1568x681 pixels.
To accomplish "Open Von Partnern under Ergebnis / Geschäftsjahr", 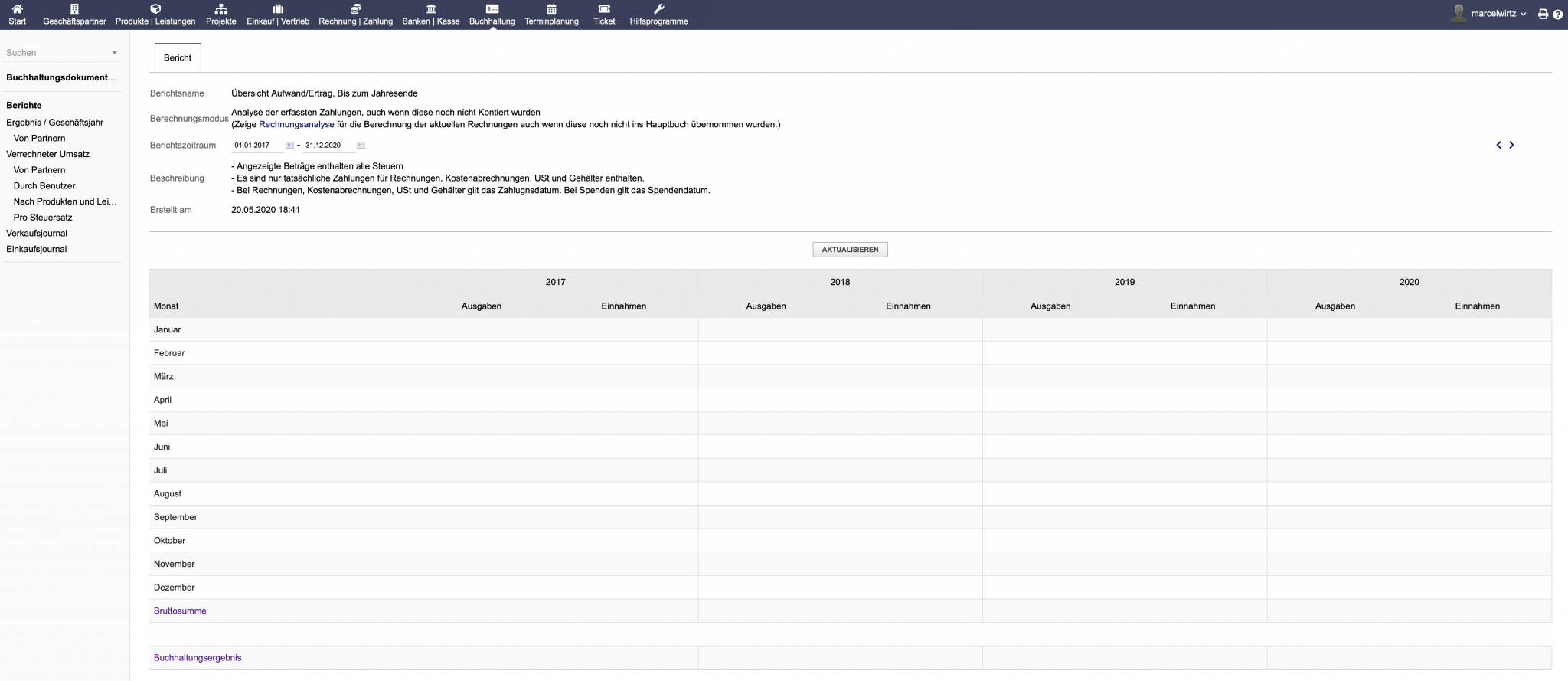I will [x=39, y=139].
